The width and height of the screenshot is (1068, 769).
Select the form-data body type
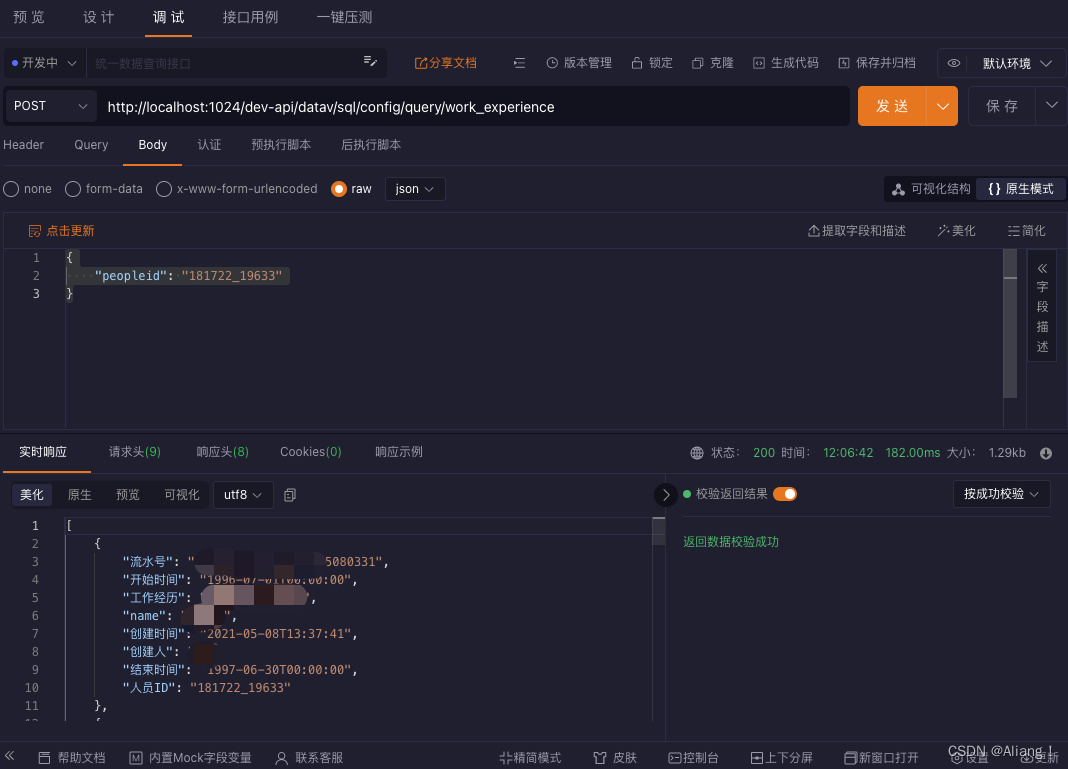click(72, 189)
